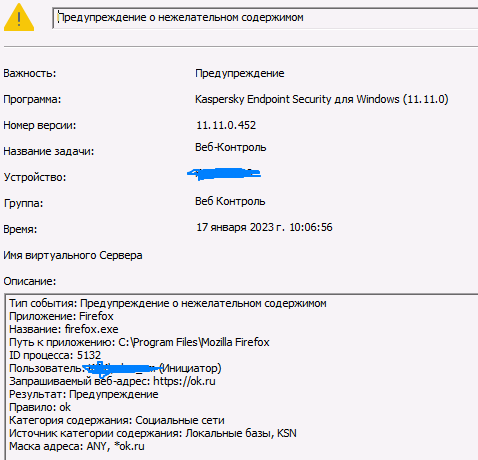This screenshot has height=460, width=478.
Task: Click the version number 11.11.0.452
Action: coord(226,125)
